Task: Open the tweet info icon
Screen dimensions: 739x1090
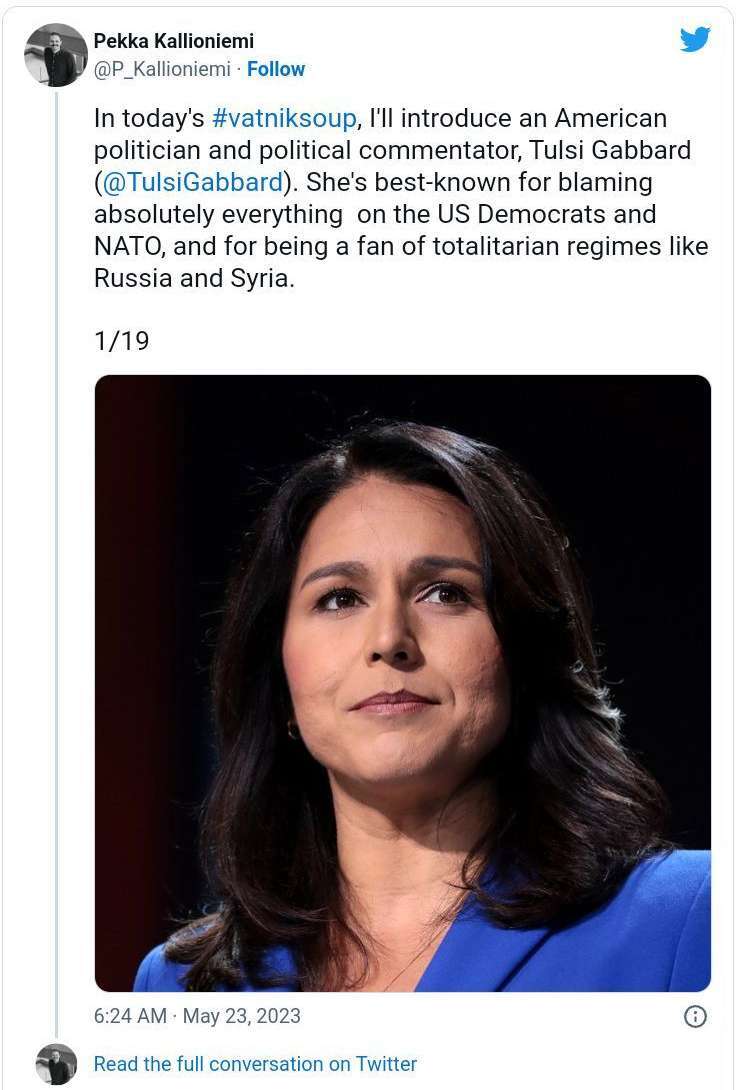Action: coord(694,1016)
